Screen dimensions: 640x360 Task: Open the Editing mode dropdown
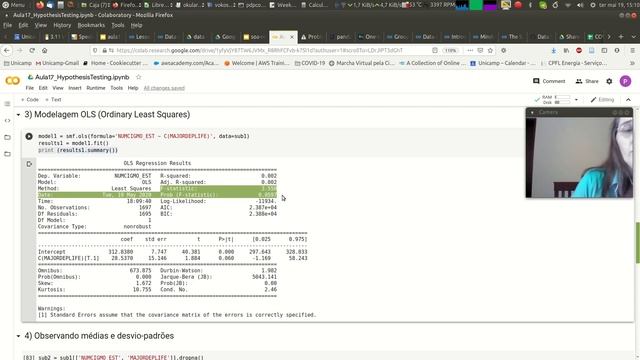tap(602, 100)
